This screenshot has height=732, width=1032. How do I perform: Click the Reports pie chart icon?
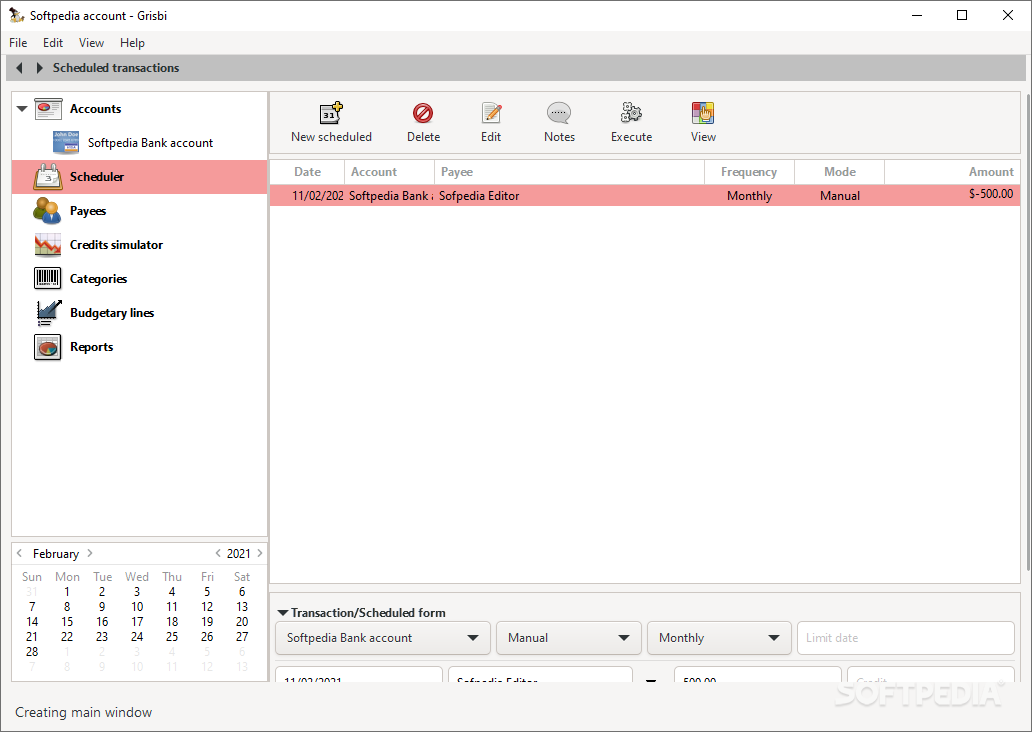[x=47, y=347]
